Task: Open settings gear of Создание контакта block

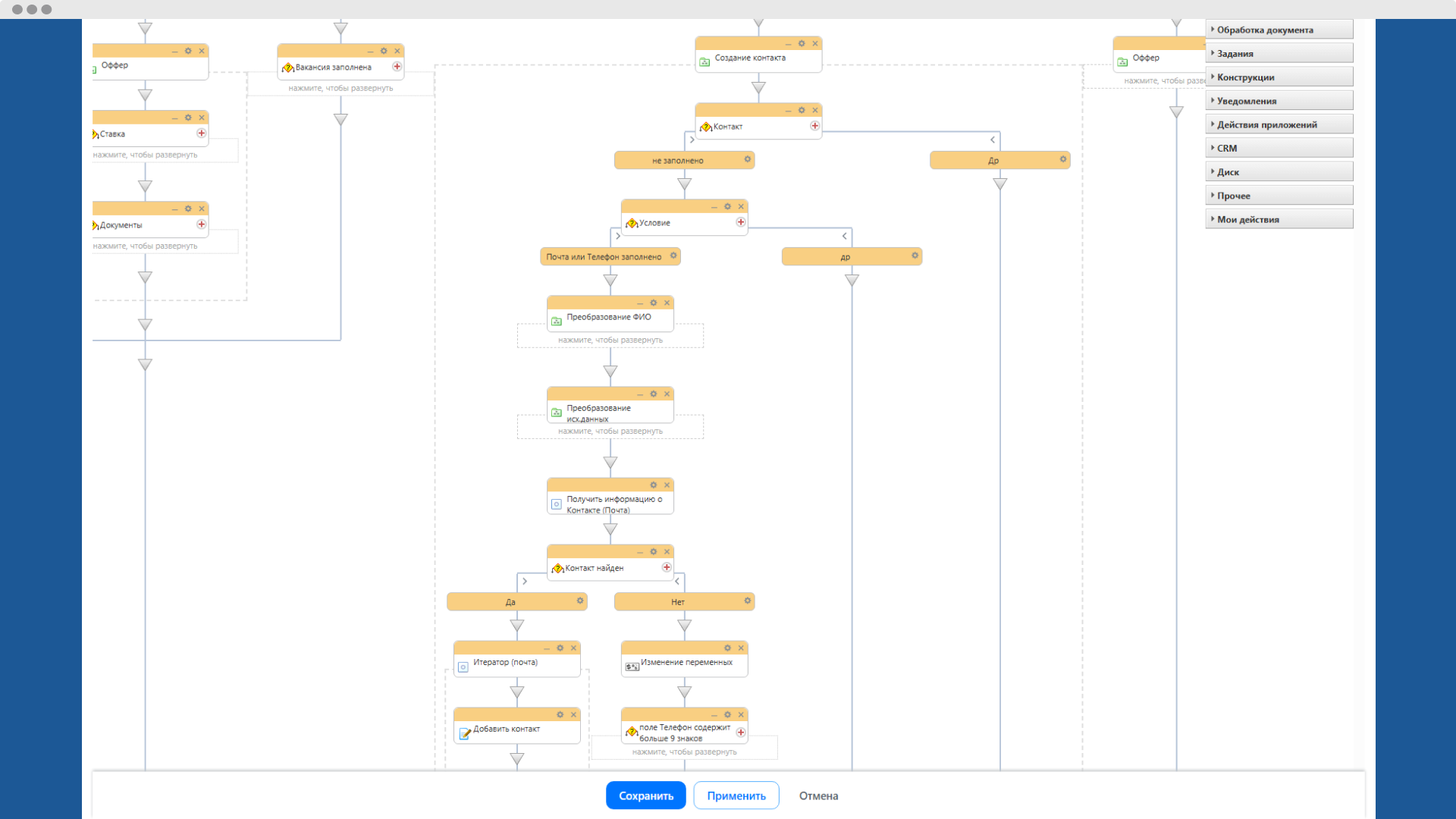Action: click(x=802, y=43)
